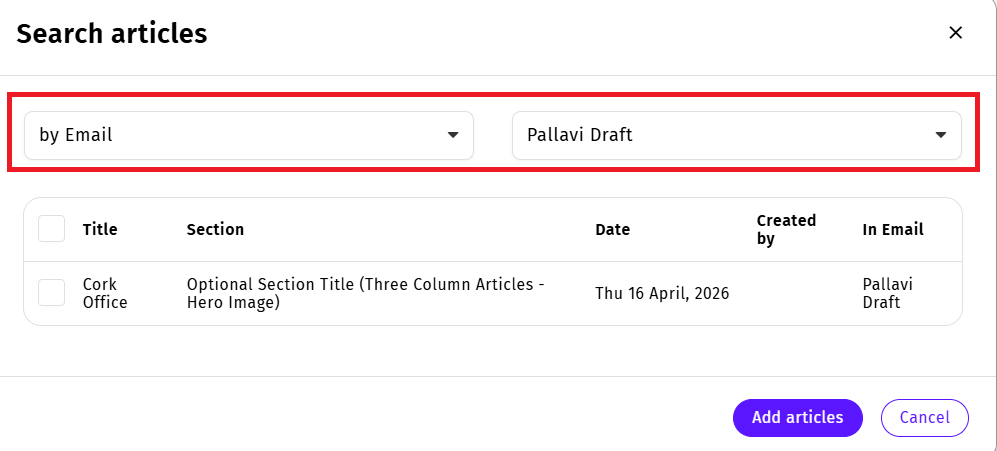Screen dimensions: 997x451
Task: Click the "Search articles" dialog heading
Action: tap(112, 34)
